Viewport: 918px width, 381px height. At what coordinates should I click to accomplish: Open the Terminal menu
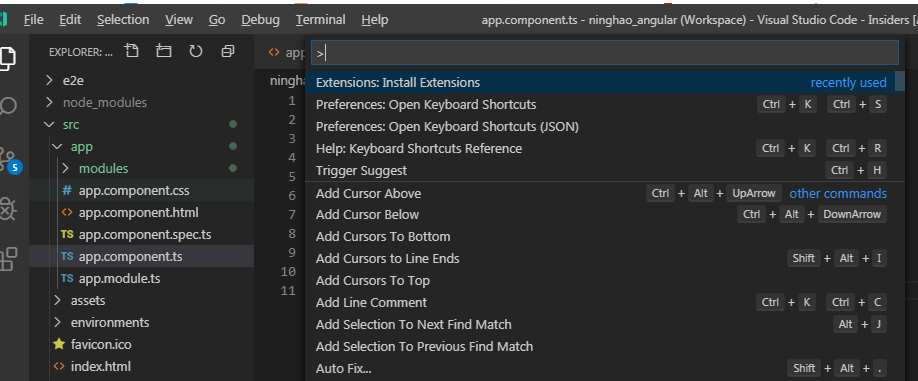pyautogui.click(x=320, y=19)
